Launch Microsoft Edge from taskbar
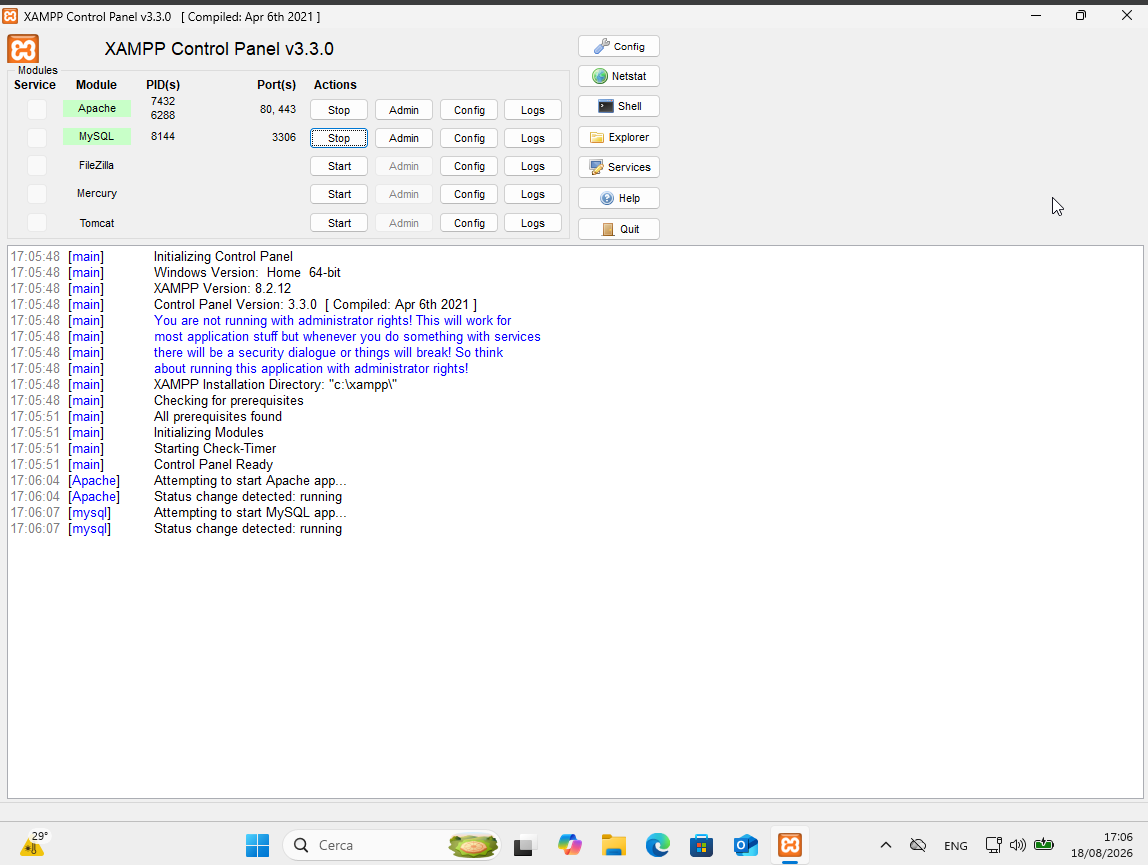 657,845
